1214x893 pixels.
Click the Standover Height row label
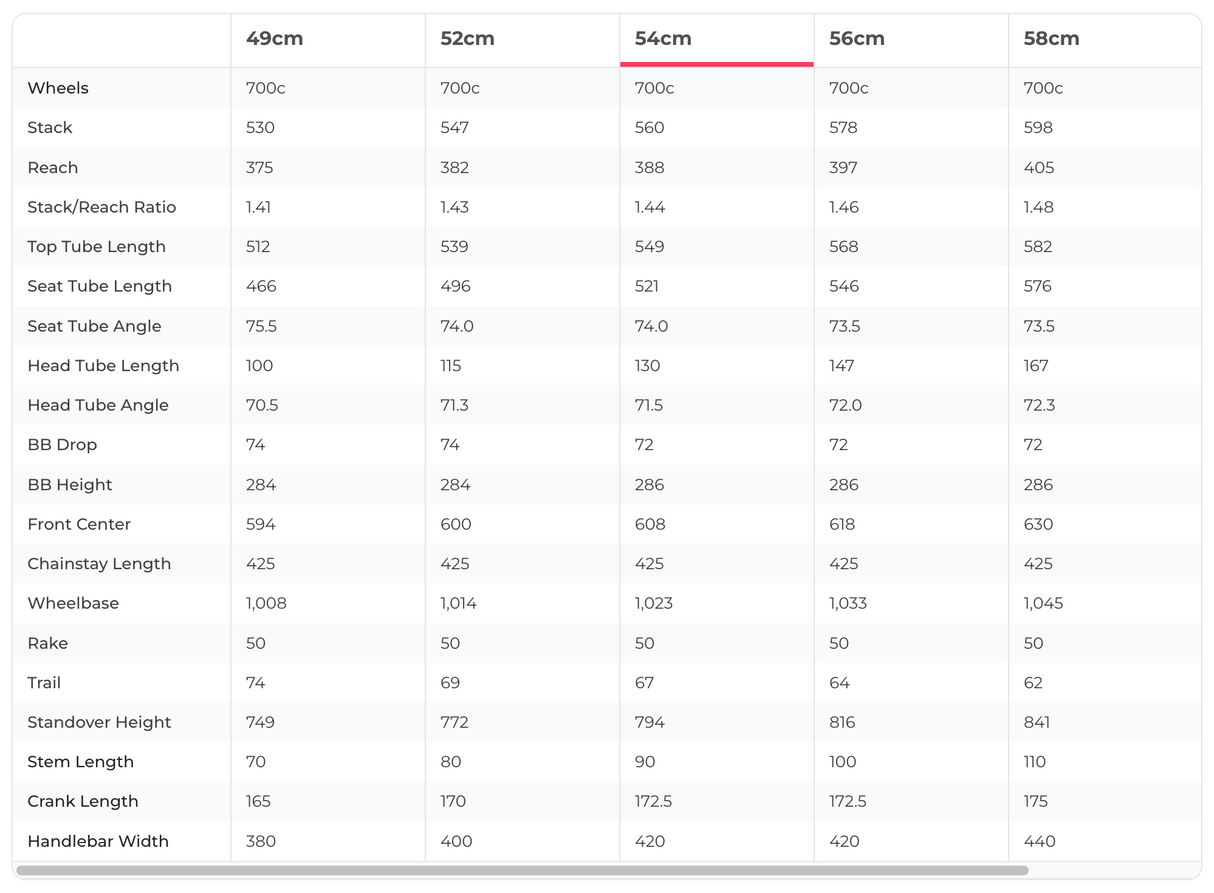99,722
